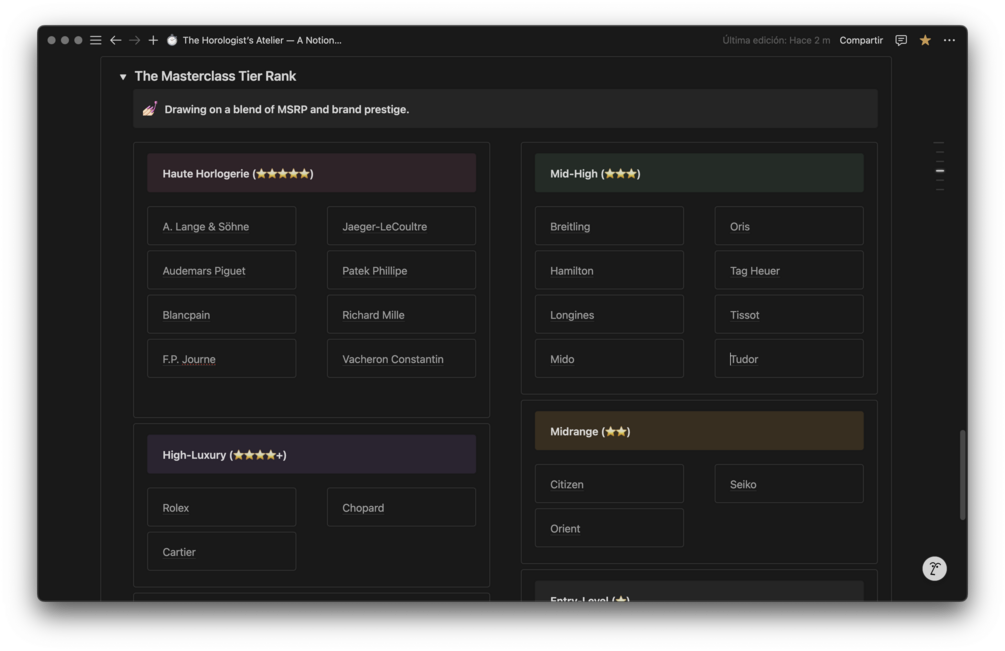Select the Rolex card

click(222, 507)
